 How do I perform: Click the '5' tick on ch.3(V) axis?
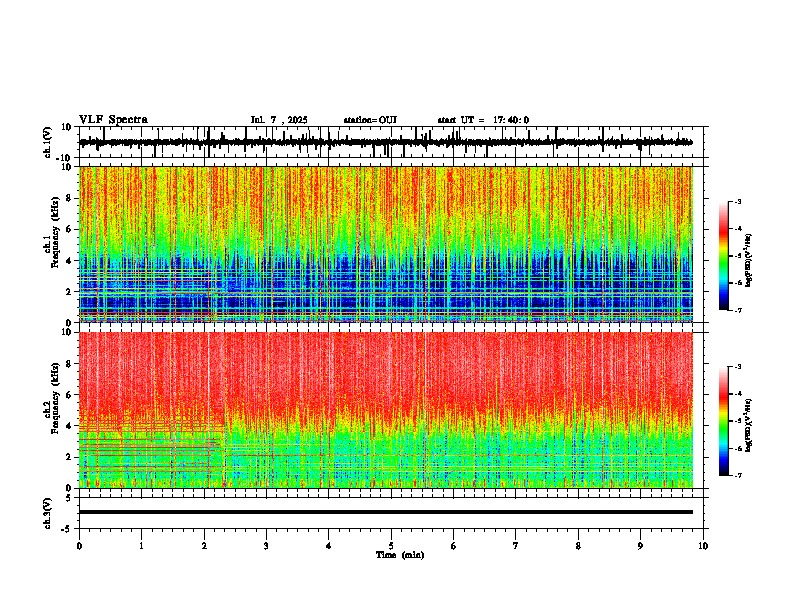(x=69, y=498)
